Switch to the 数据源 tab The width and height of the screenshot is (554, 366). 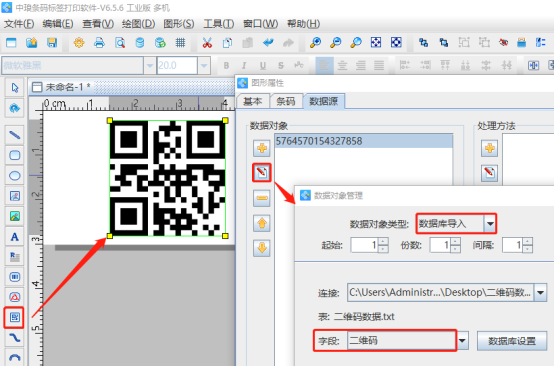(324, 101)
